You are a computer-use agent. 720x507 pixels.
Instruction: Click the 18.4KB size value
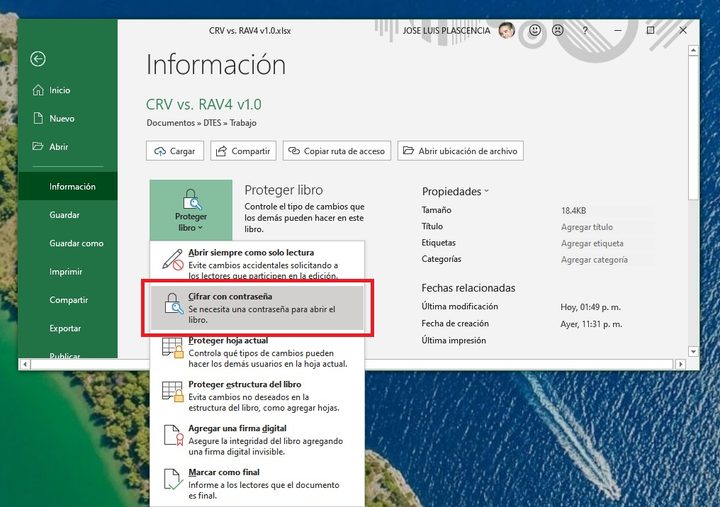click(x=574, y=210)
